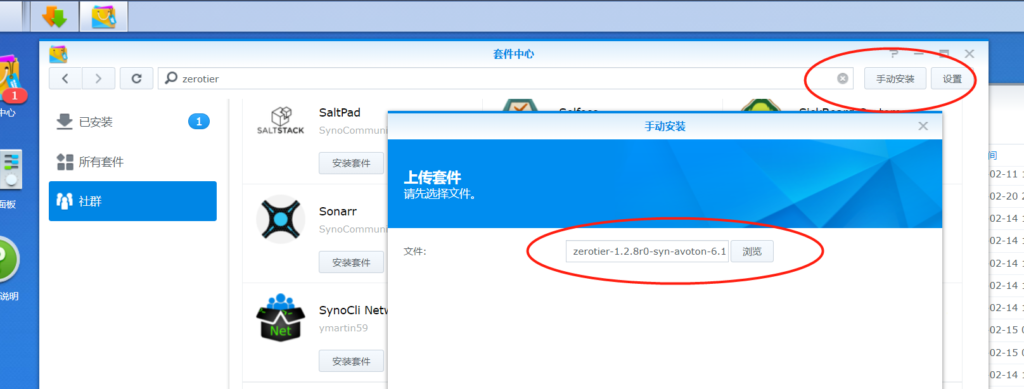The image size is (1024, 389).
Task: Click 浏览 to browse for file
Action: [x=752, y=251]
